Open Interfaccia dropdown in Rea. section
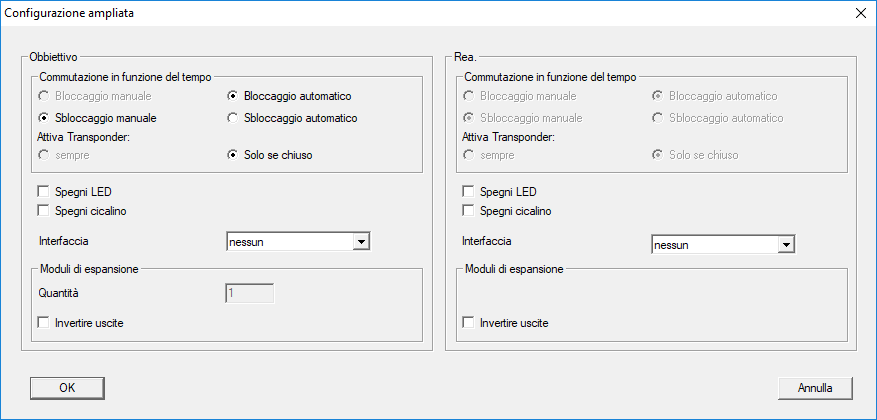The image size is (877, 420). 786,244
